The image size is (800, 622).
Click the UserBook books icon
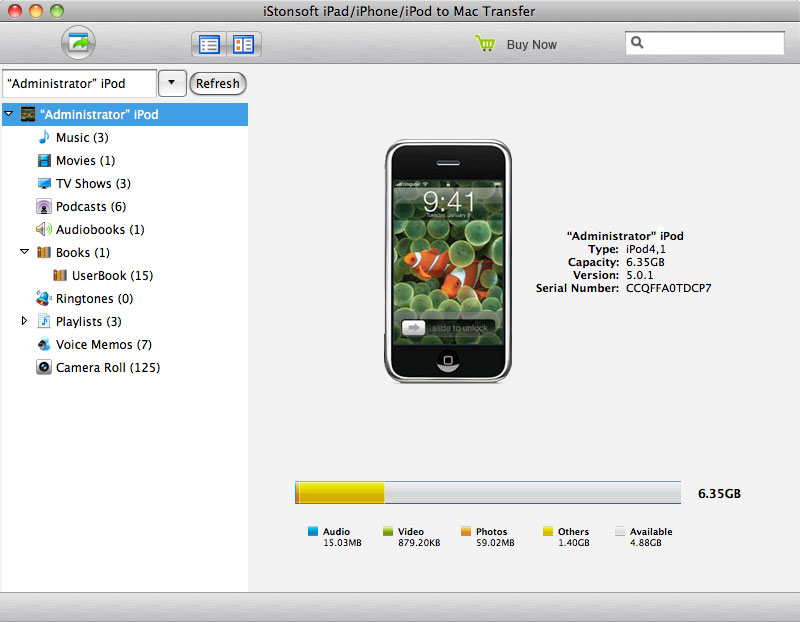[60, 275]
